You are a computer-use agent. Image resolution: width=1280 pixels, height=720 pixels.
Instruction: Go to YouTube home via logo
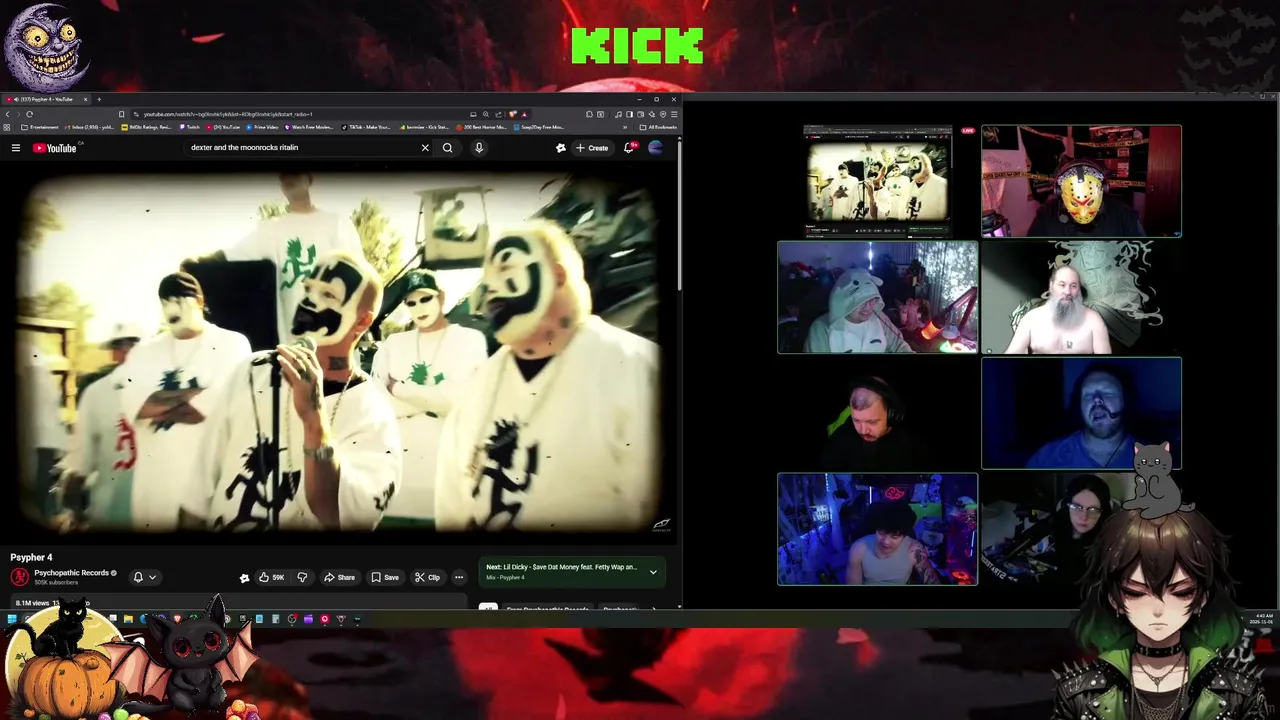pyautogui.click(x=55, y=148)
